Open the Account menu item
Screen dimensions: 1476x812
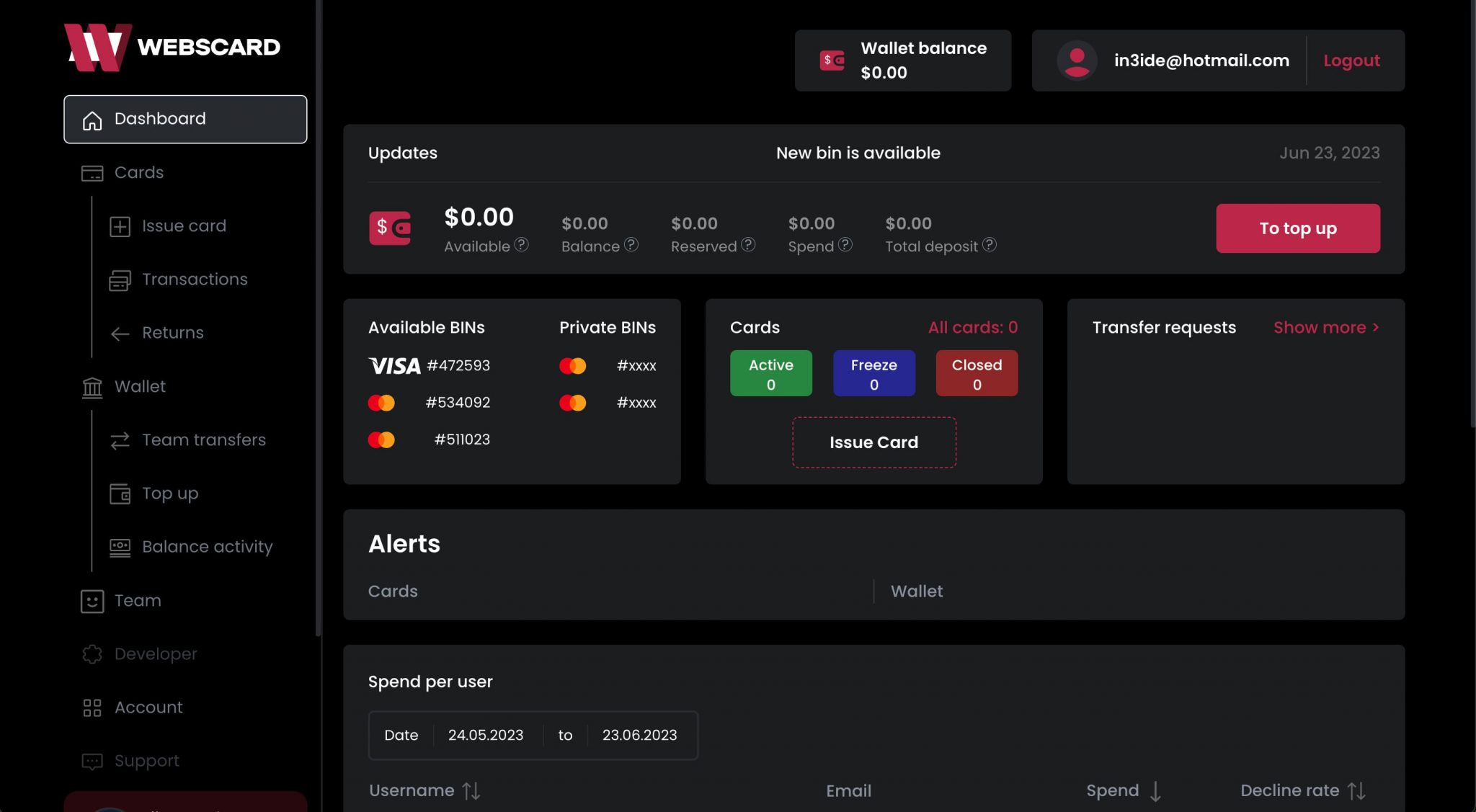pos(148,708)
